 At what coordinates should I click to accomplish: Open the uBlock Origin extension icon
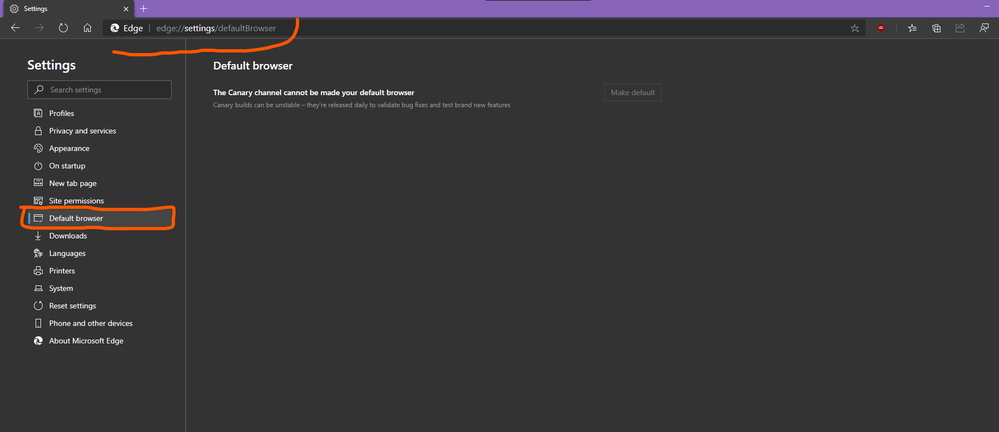click(881, 28)
